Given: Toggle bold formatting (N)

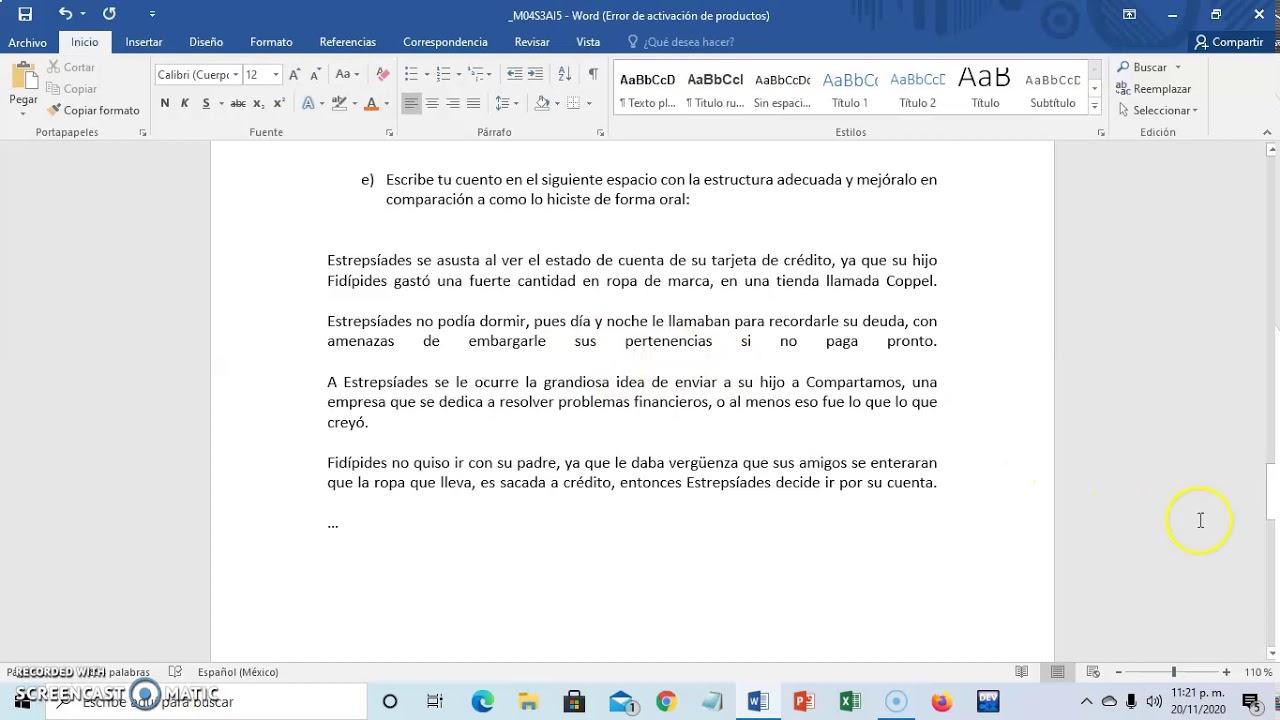Looking at the screenshot, I should point(165,103).
